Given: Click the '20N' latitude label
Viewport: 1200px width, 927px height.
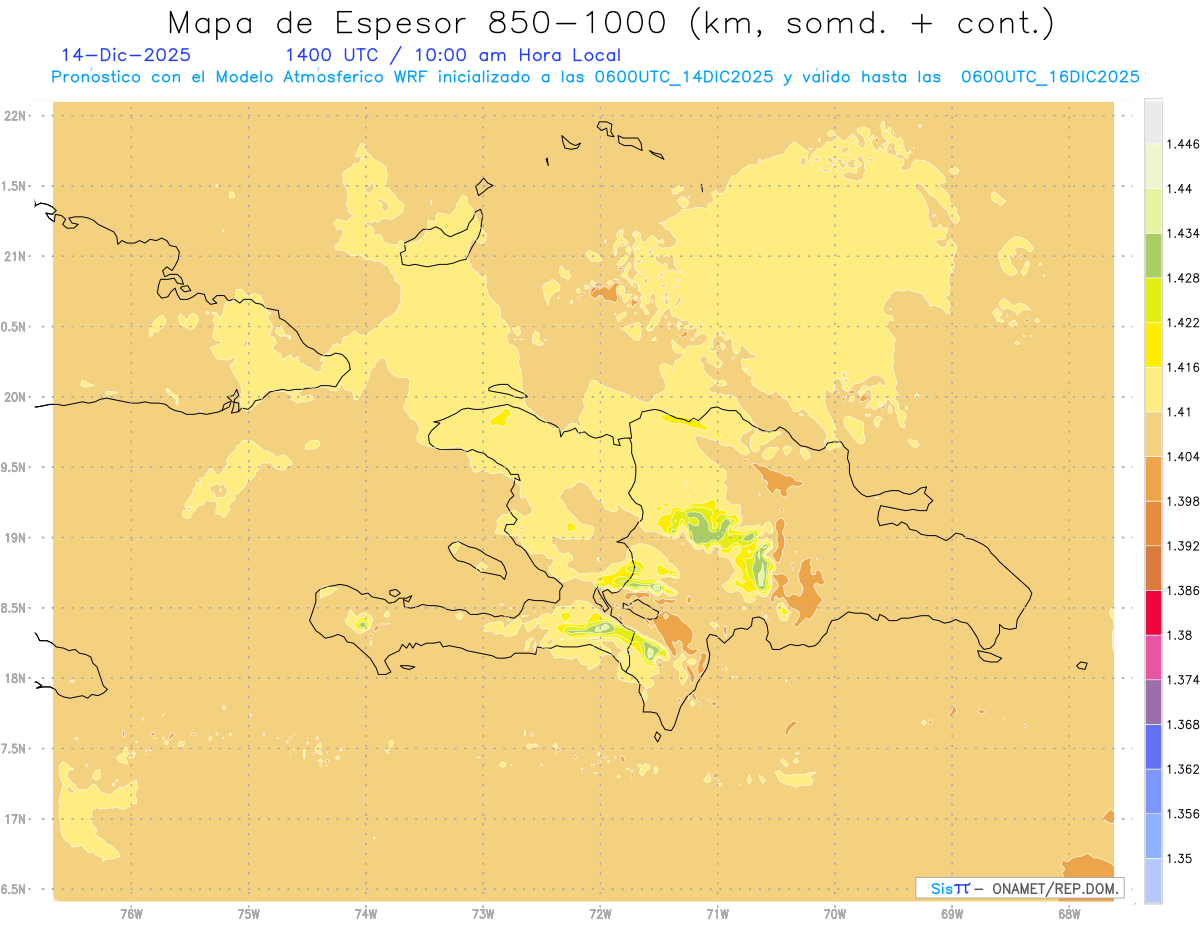Looking at the screenshot, I should (15, 397).
